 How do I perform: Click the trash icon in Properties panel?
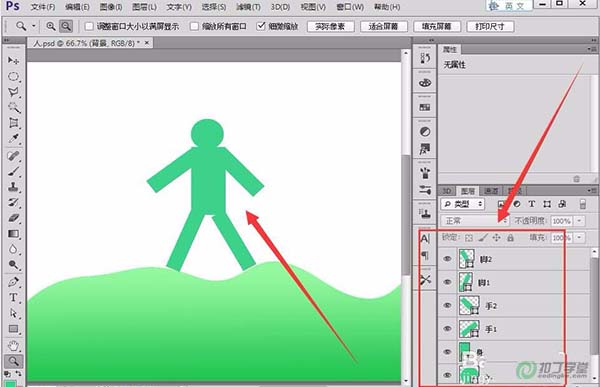[577, 179]
